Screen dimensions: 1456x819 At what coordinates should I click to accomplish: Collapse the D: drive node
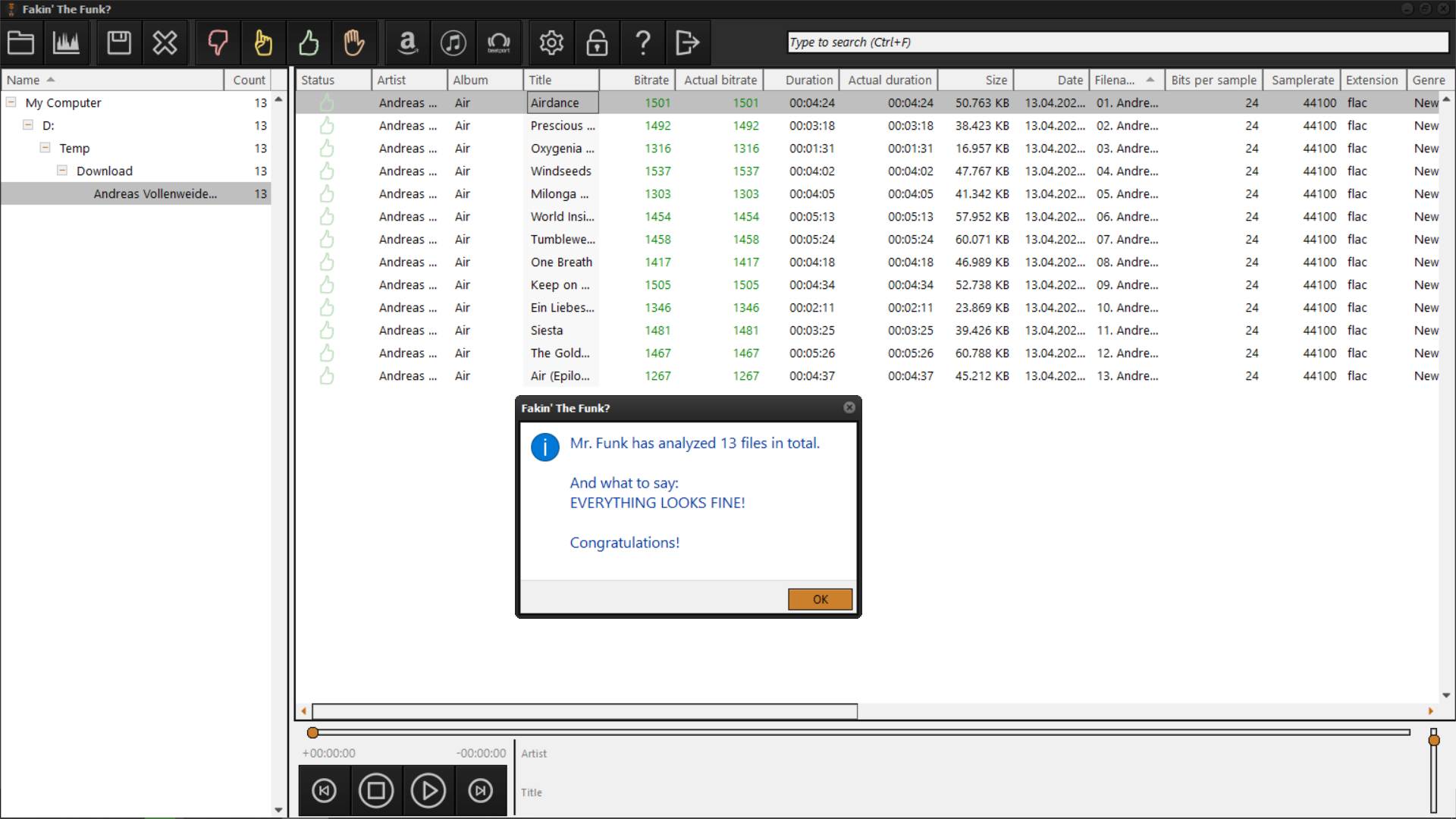(28, 124)
